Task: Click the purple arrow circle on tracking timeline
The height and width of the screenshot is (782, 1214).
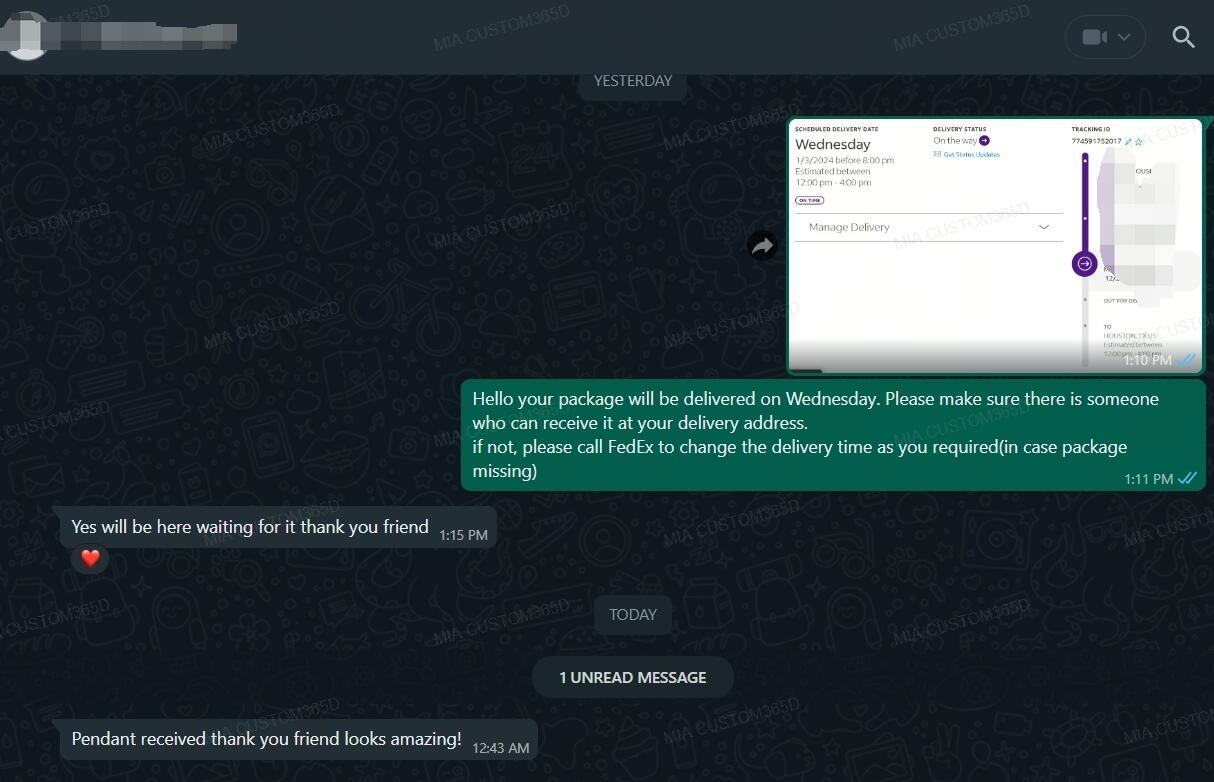Action: click(1084, 264)
